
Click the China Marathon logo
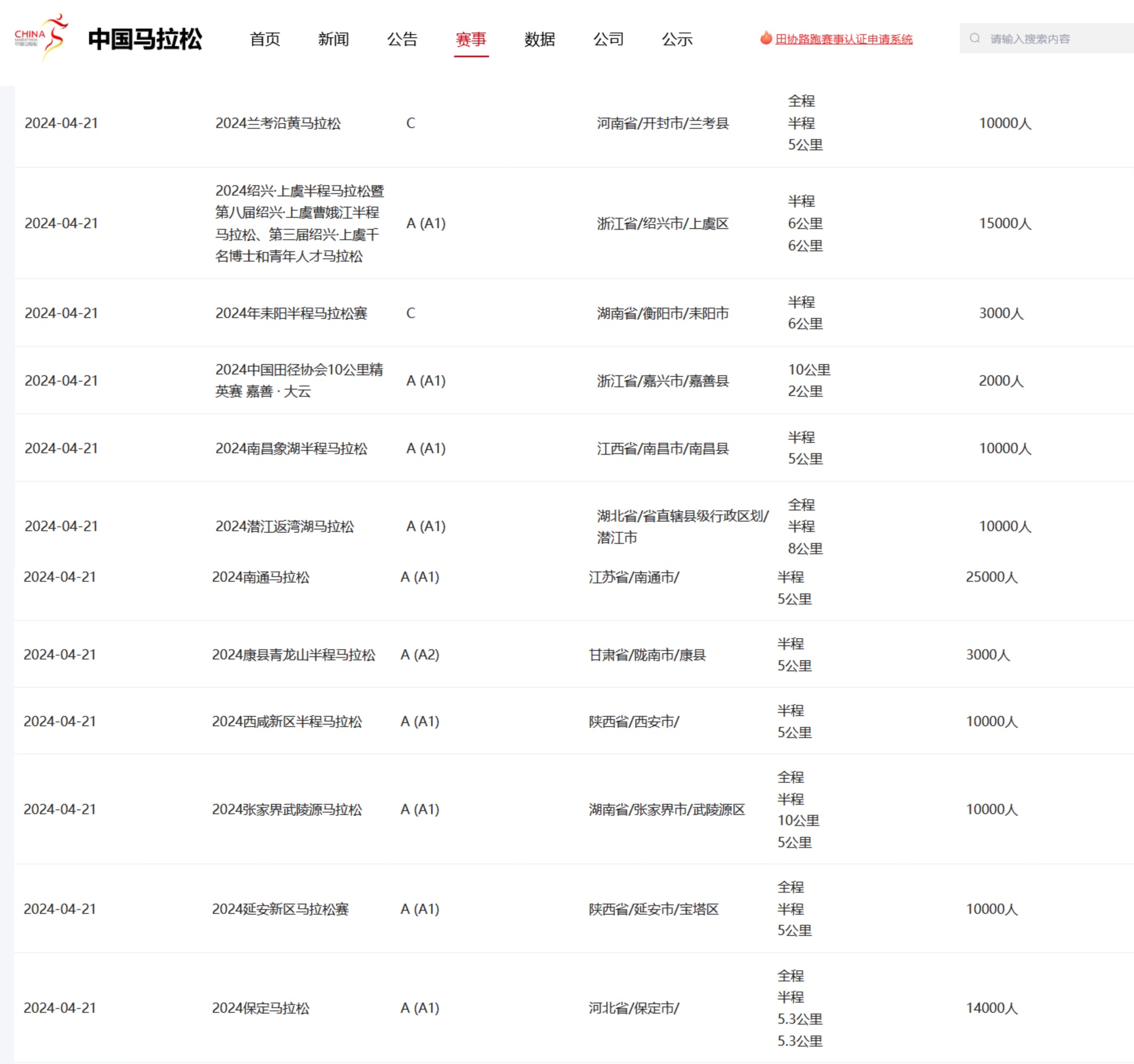[x=52, y=37]
